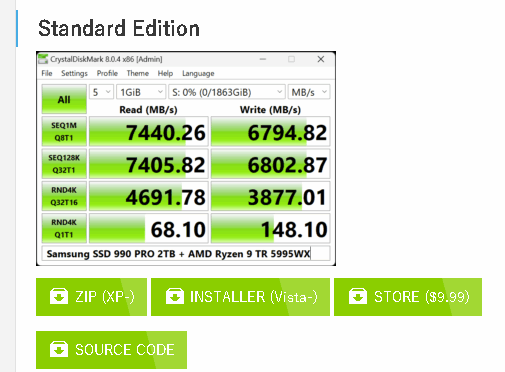Viewport: 505px width, 372px height.
Task: Click the 7440.26 read result cell
Action: coord(149,132)
